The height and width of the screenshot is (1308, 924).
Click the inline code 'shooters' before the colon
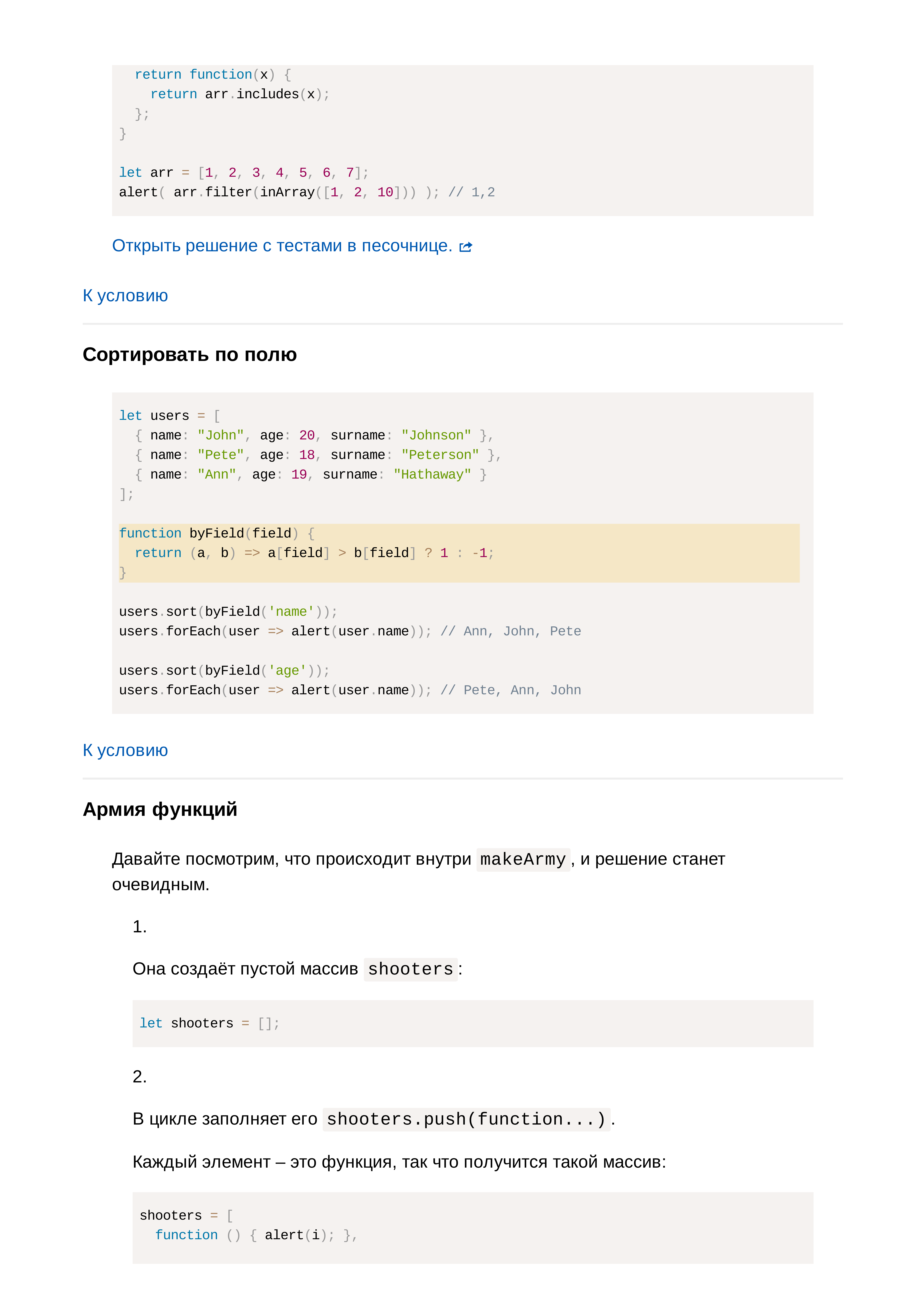(411, 969)
